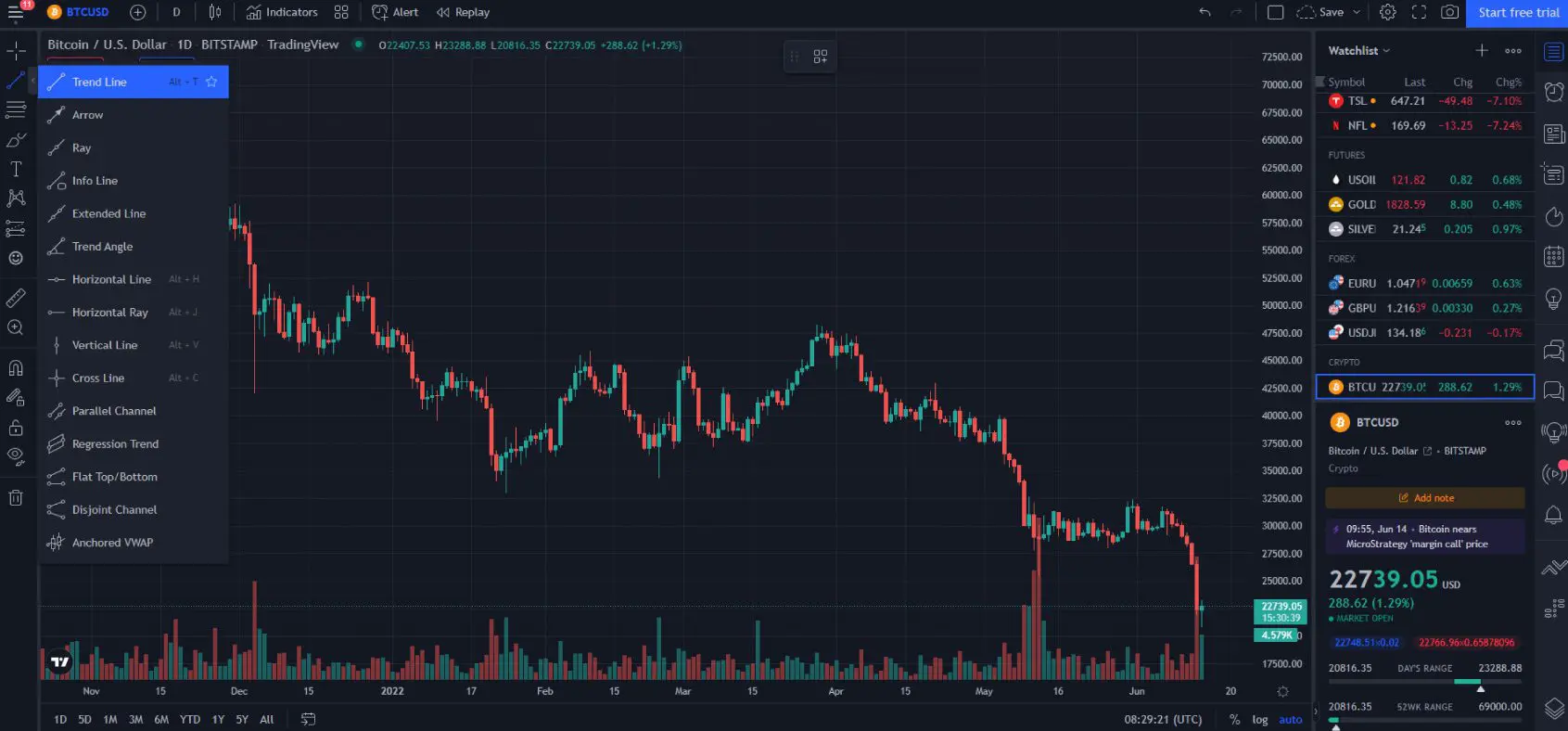Take a chart snapshot with camera icon
This screenshot has width=1568, height=731.
click(1450, 12)
